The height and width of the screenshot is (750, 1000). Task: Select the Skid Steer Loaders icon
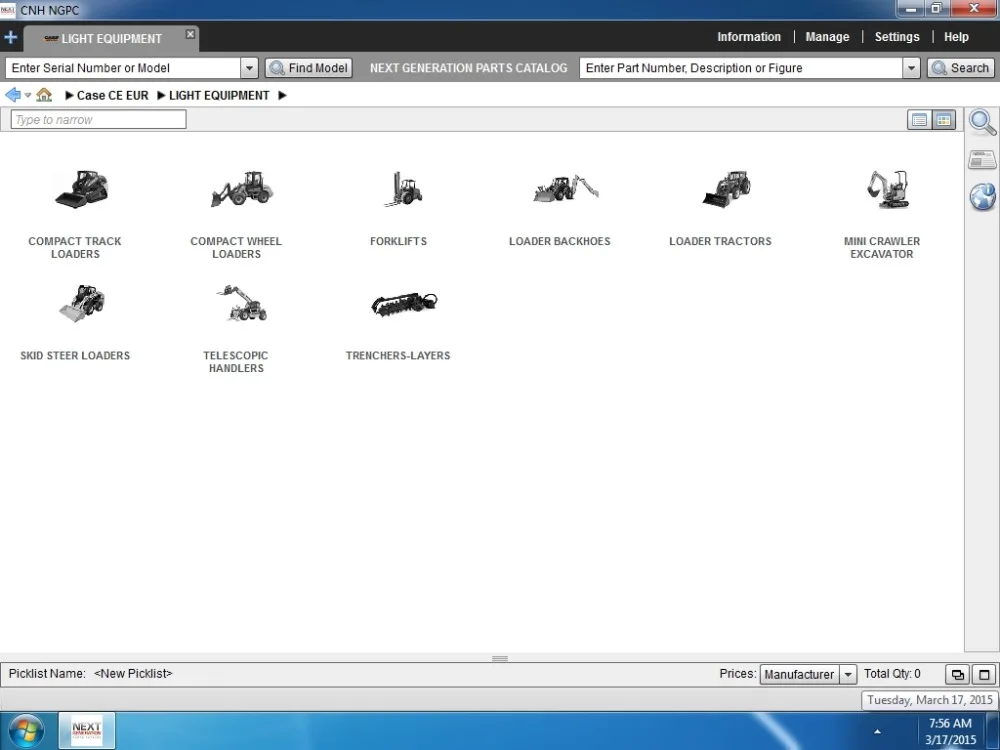(x=82, y=304)
